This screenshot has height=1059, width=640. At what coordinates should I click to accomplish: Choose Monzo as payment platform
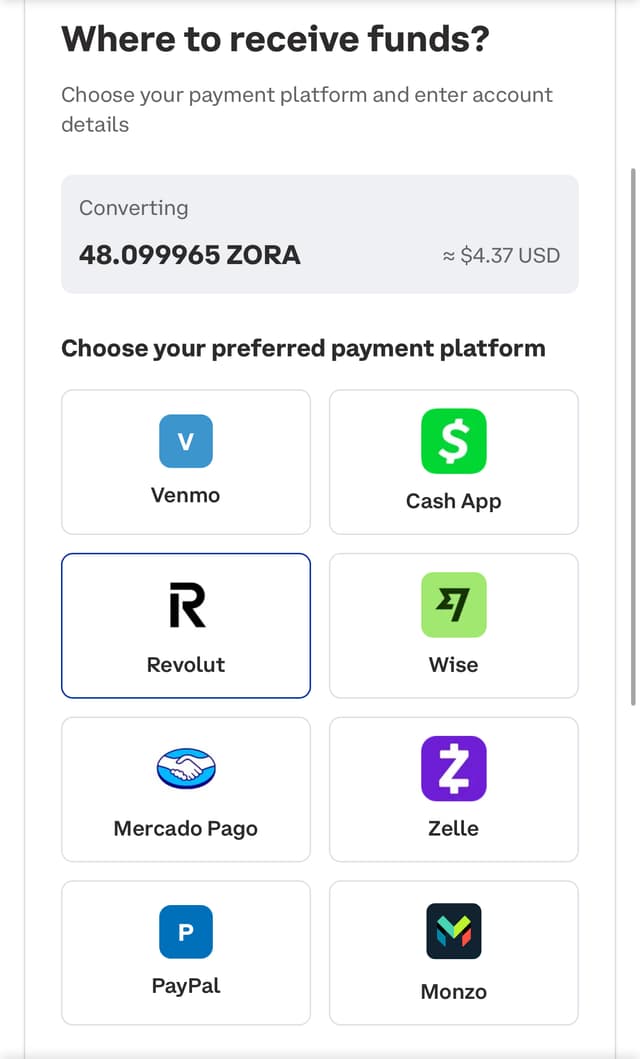pyautogui.click(x=453, y=952)
